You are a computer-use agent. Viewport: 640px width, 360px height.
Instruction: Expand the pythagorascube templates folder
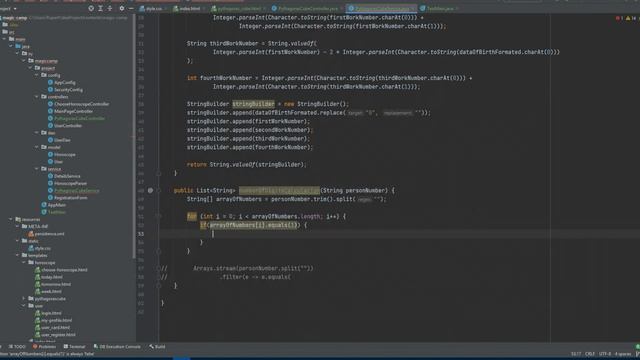(x=24, y=298)
